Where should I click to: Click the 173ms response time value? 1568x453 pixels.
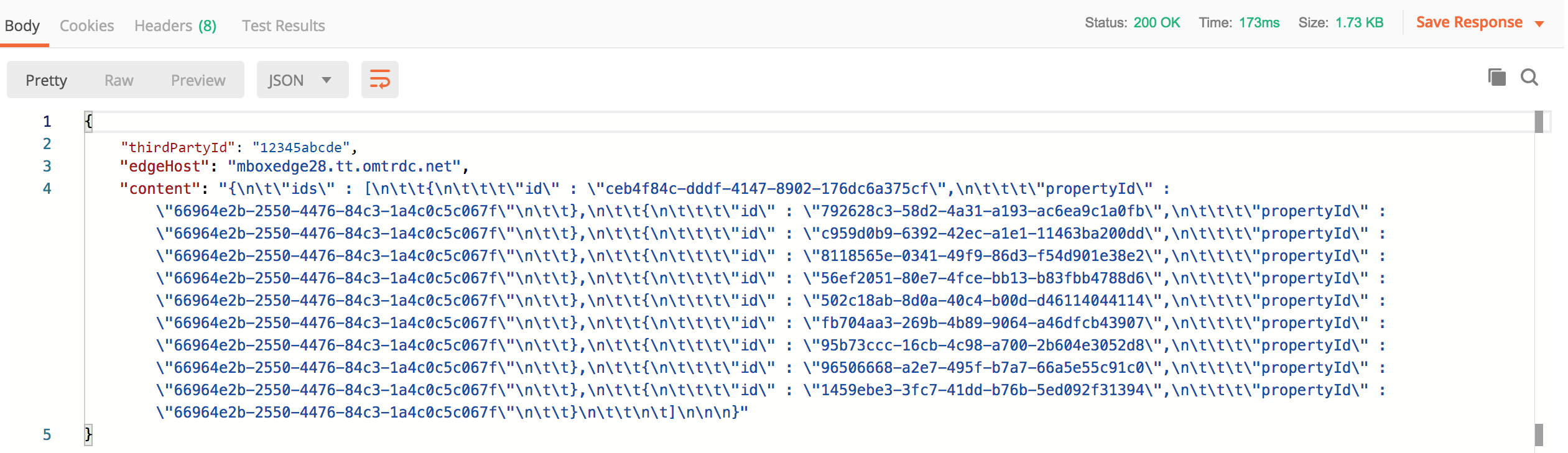point(1259,22)
